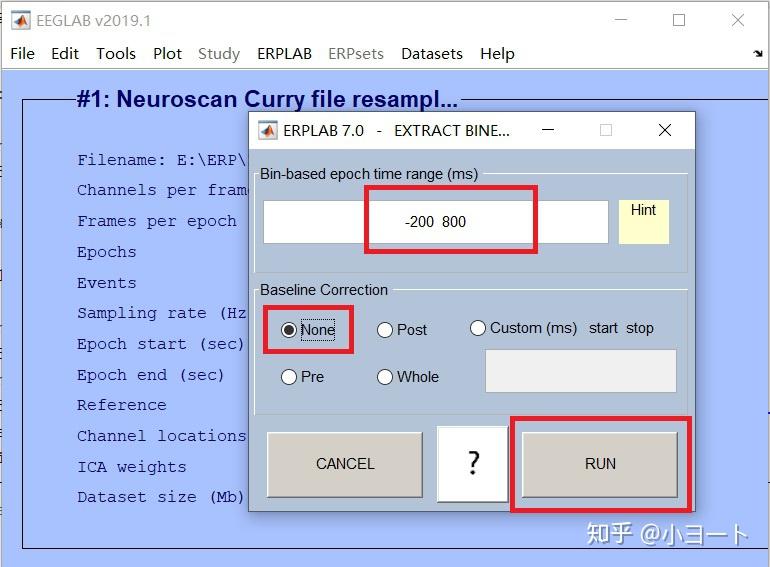Minimize the EEGLAB main window
770x567 pixels.
[621, 20]
